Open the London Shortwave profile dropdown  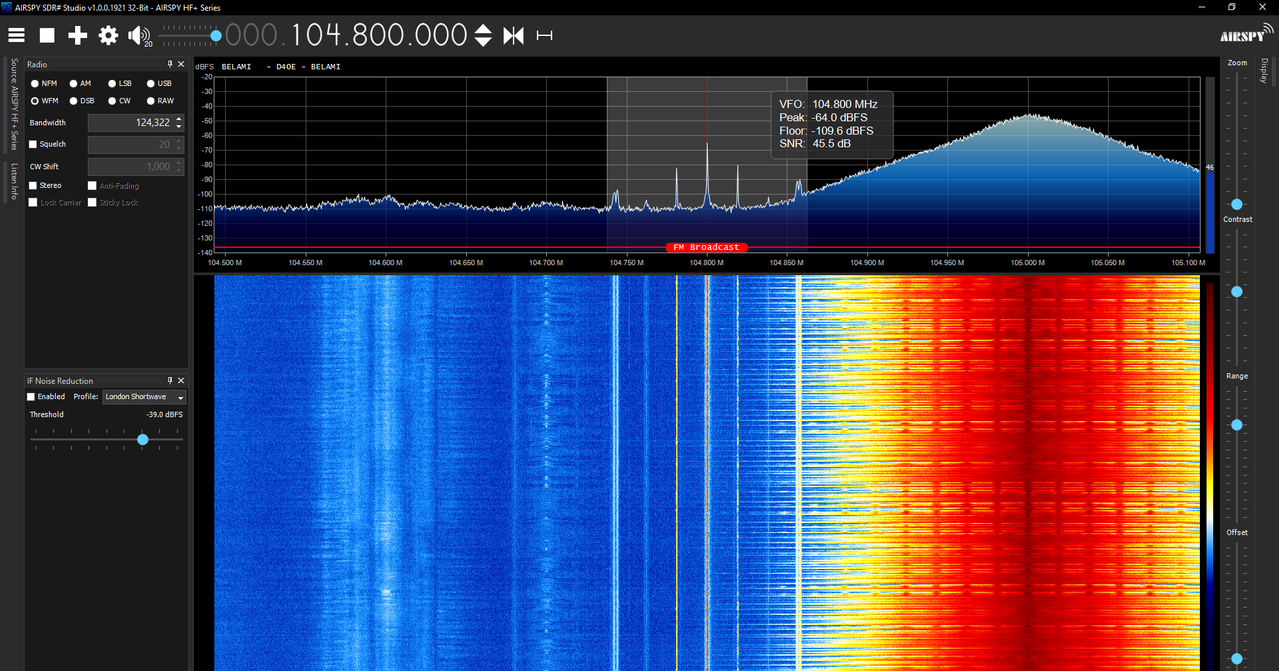(x=144, y=397)
